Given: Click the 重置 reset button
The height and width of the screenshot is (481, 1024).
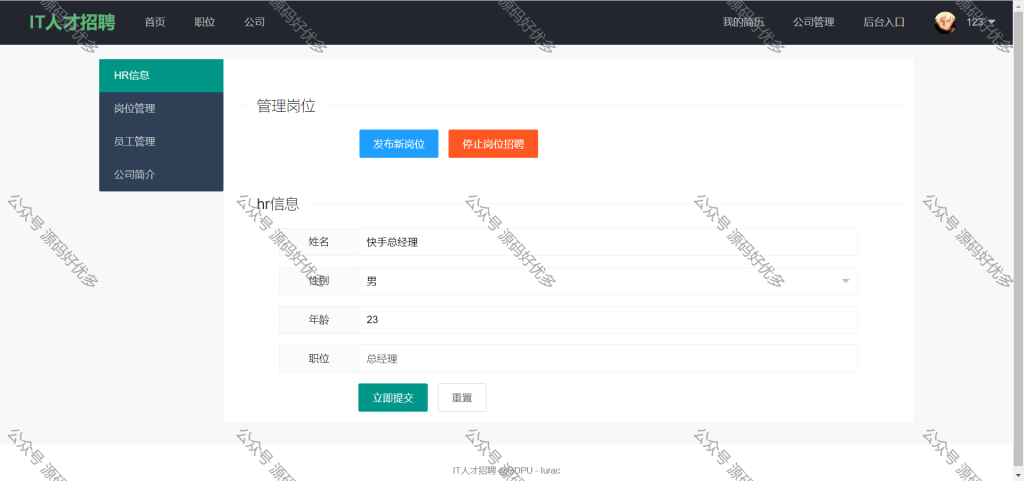Looking at the screenshot, I should (462, 397).
